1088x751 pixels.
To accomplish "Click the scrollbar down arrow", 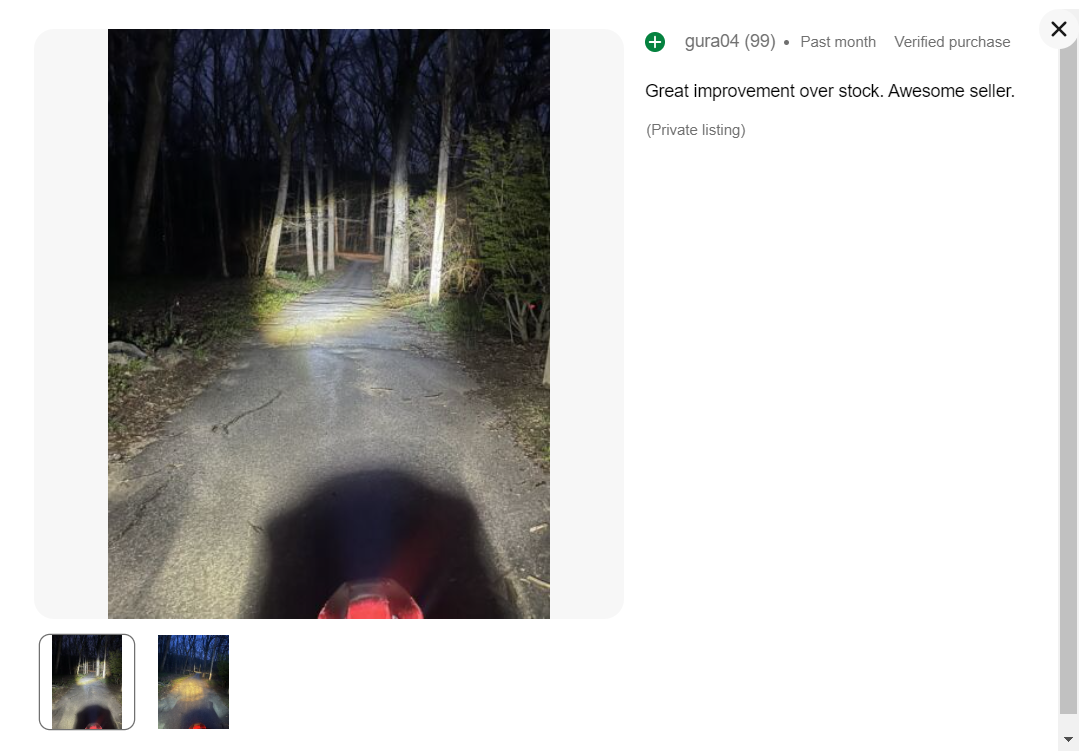I will pyautogui.click(x=1068, y=739).
